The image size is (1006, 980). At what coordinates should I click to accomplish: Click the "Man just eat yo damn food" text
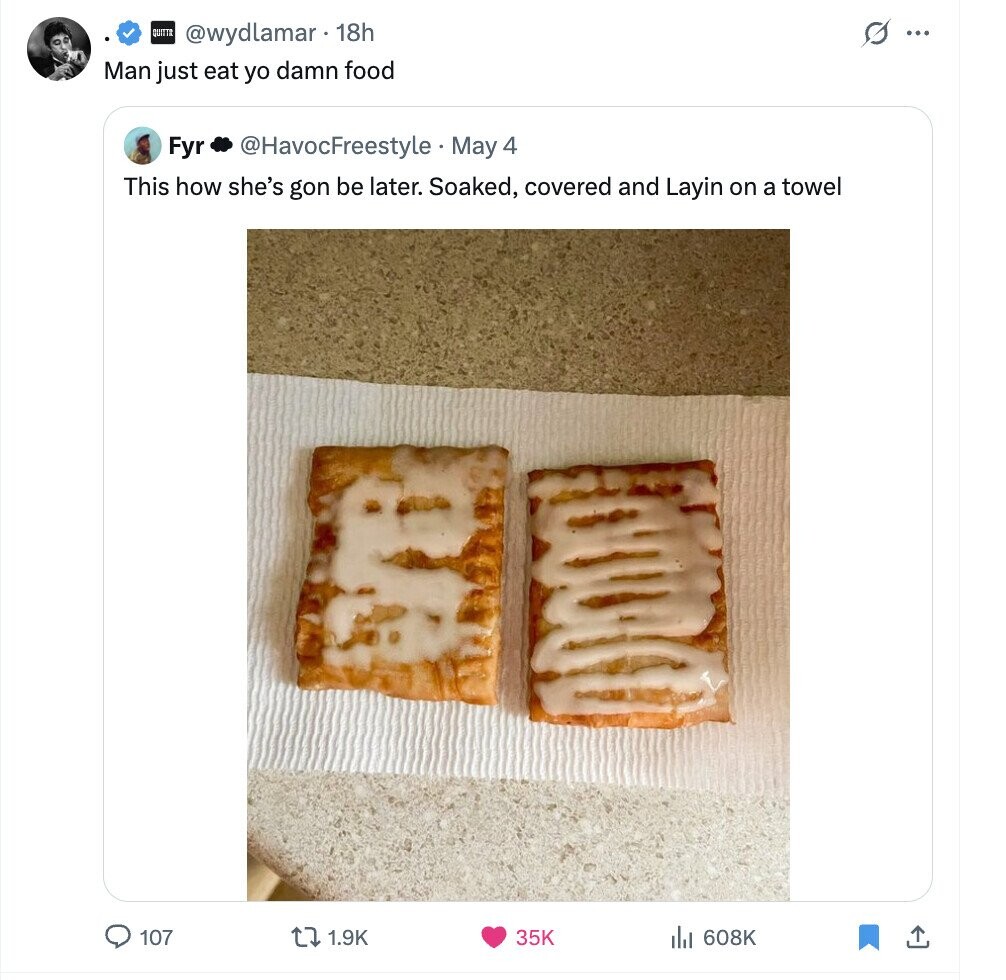coord(249,71)
